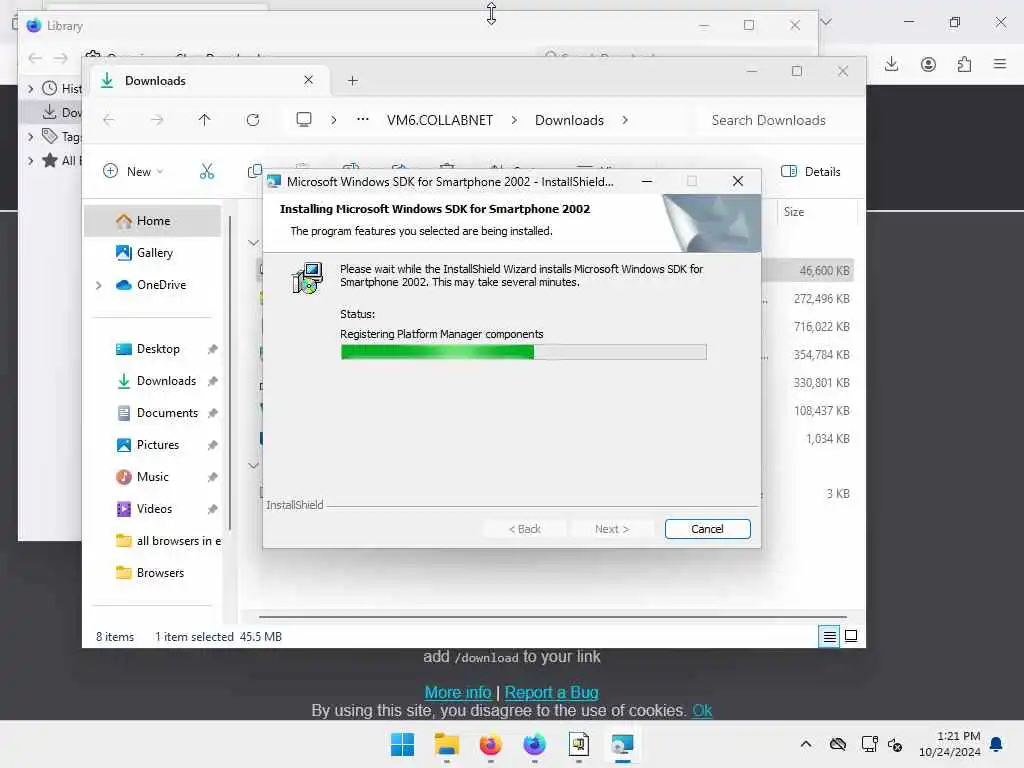Expand chevron after VM6.COLLABNET
This screenshot has height=768, width=1024.
click(x=514, y=120)
